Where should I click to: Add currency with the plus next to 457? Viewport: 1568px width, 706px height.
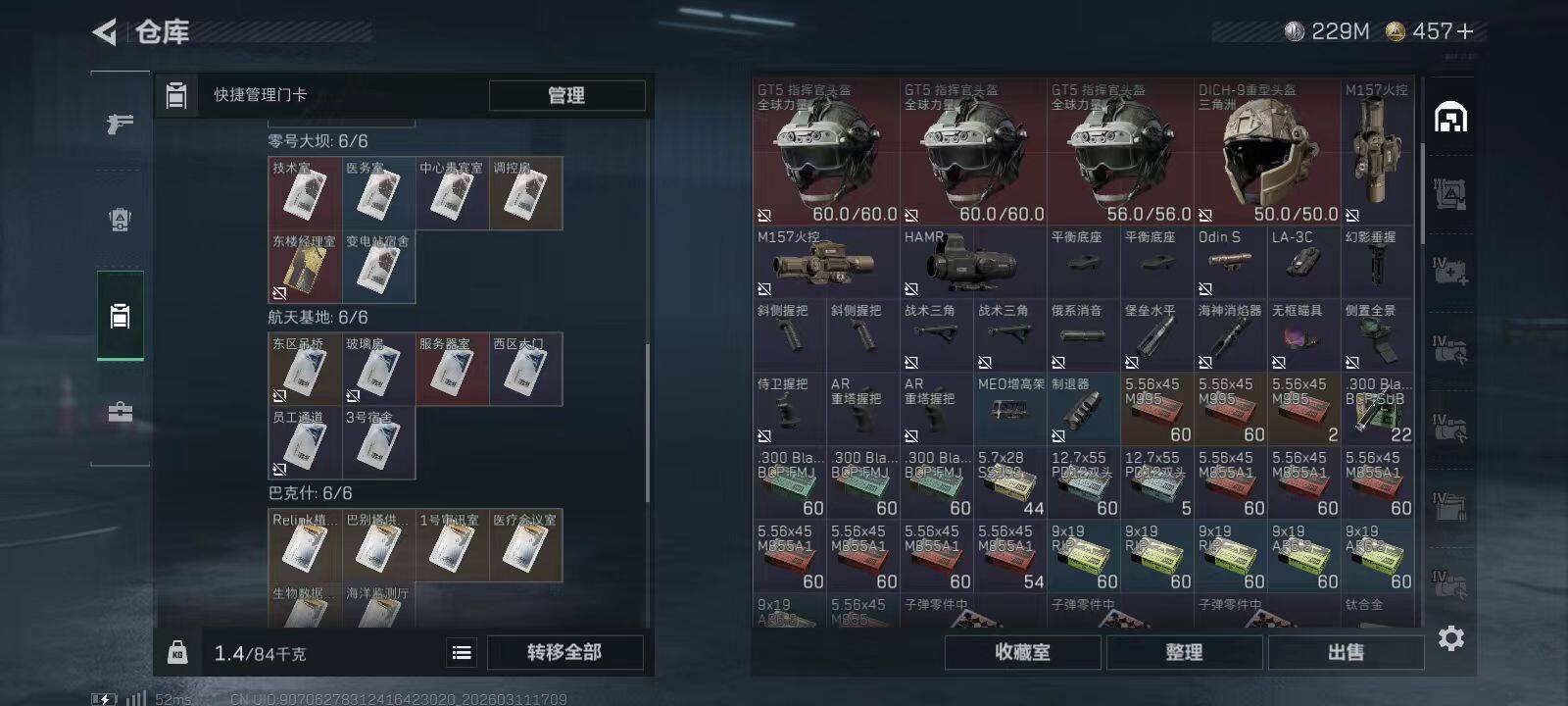[1465, 31]
